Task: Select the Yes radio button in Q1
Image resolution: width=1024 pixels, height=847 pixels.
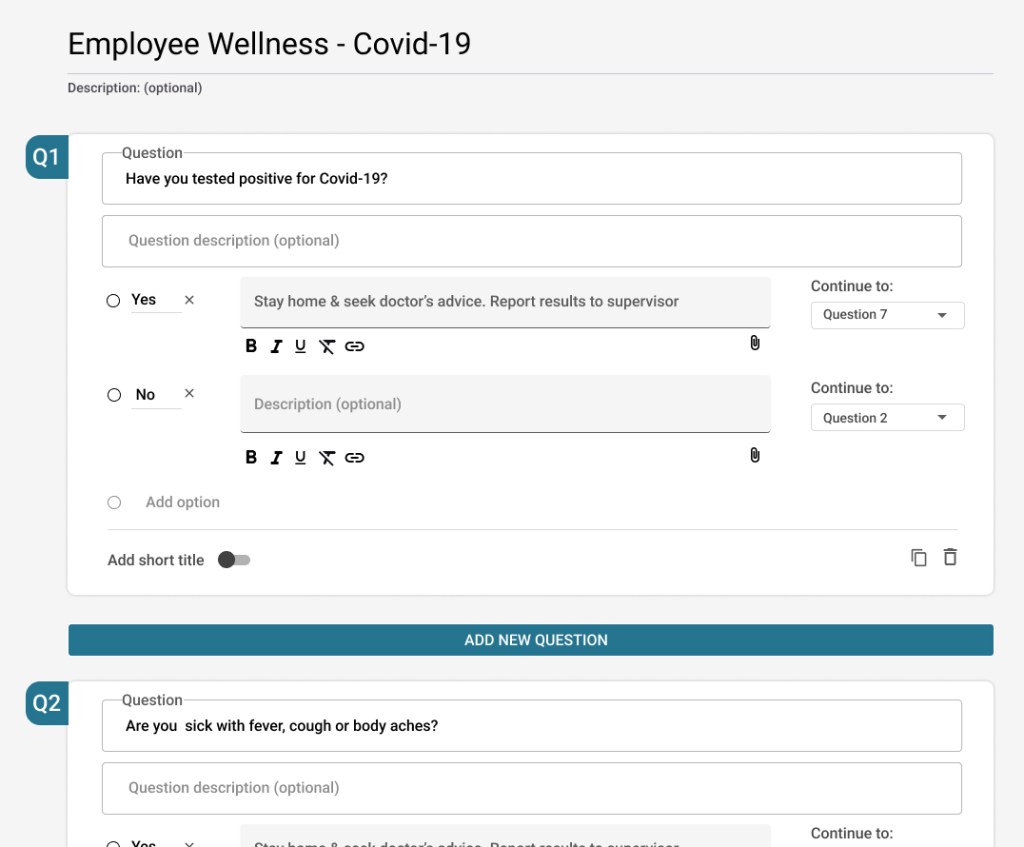Action: 114,300
